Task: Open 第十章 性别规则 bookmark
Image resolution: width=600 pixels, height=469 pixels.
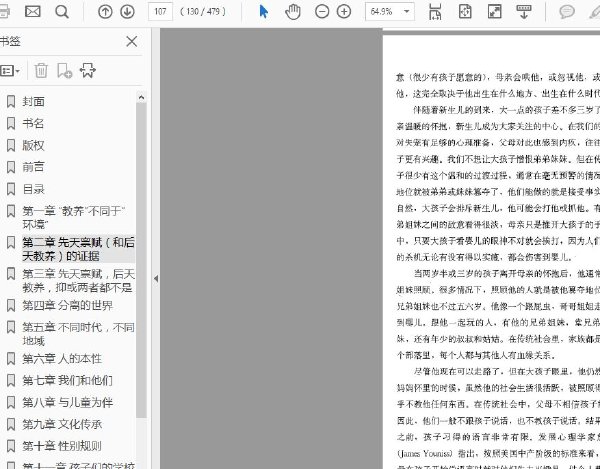Action: pos(62,446)
